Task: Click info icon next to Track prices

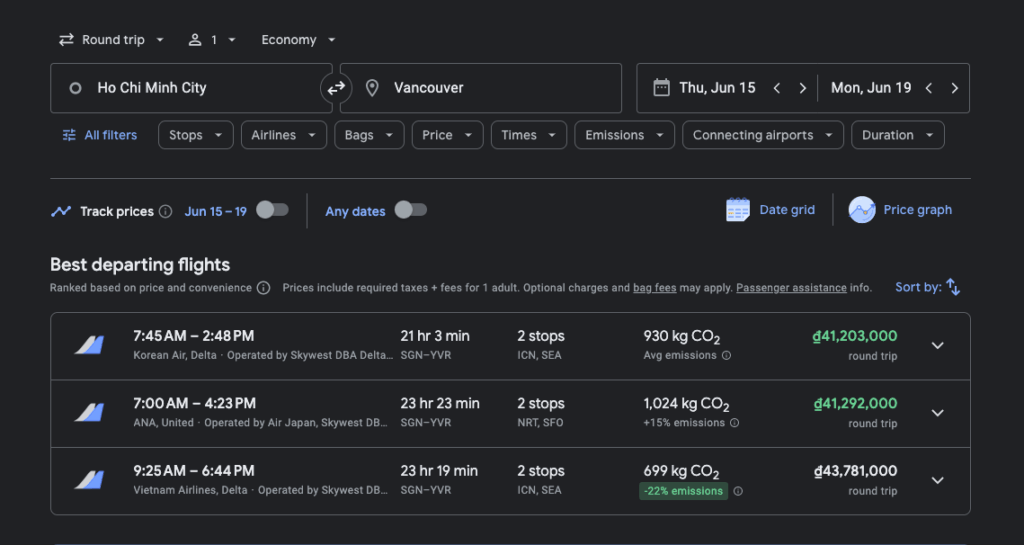Action: point(166,212)
